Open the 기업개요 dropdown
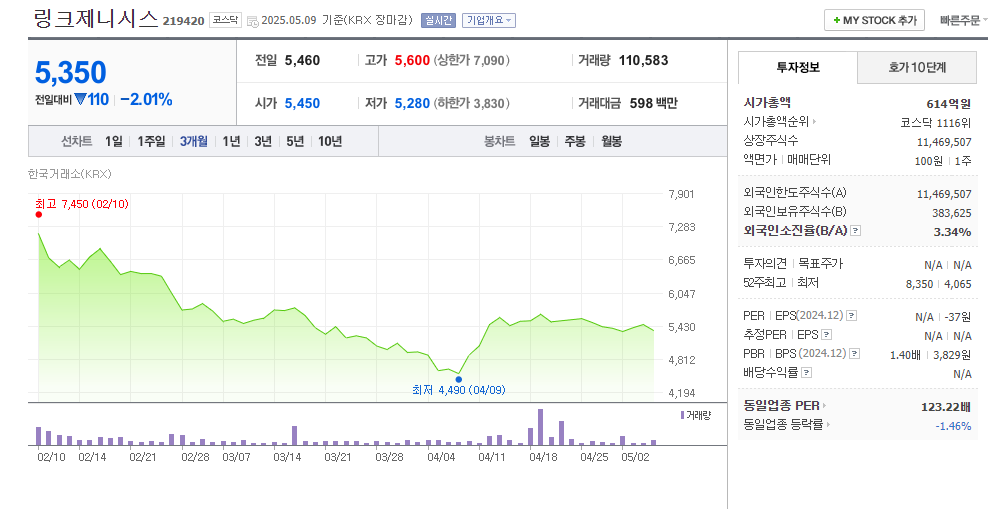Image resolution: width=995 pixels, height=509 pixels. coord(489,20)
